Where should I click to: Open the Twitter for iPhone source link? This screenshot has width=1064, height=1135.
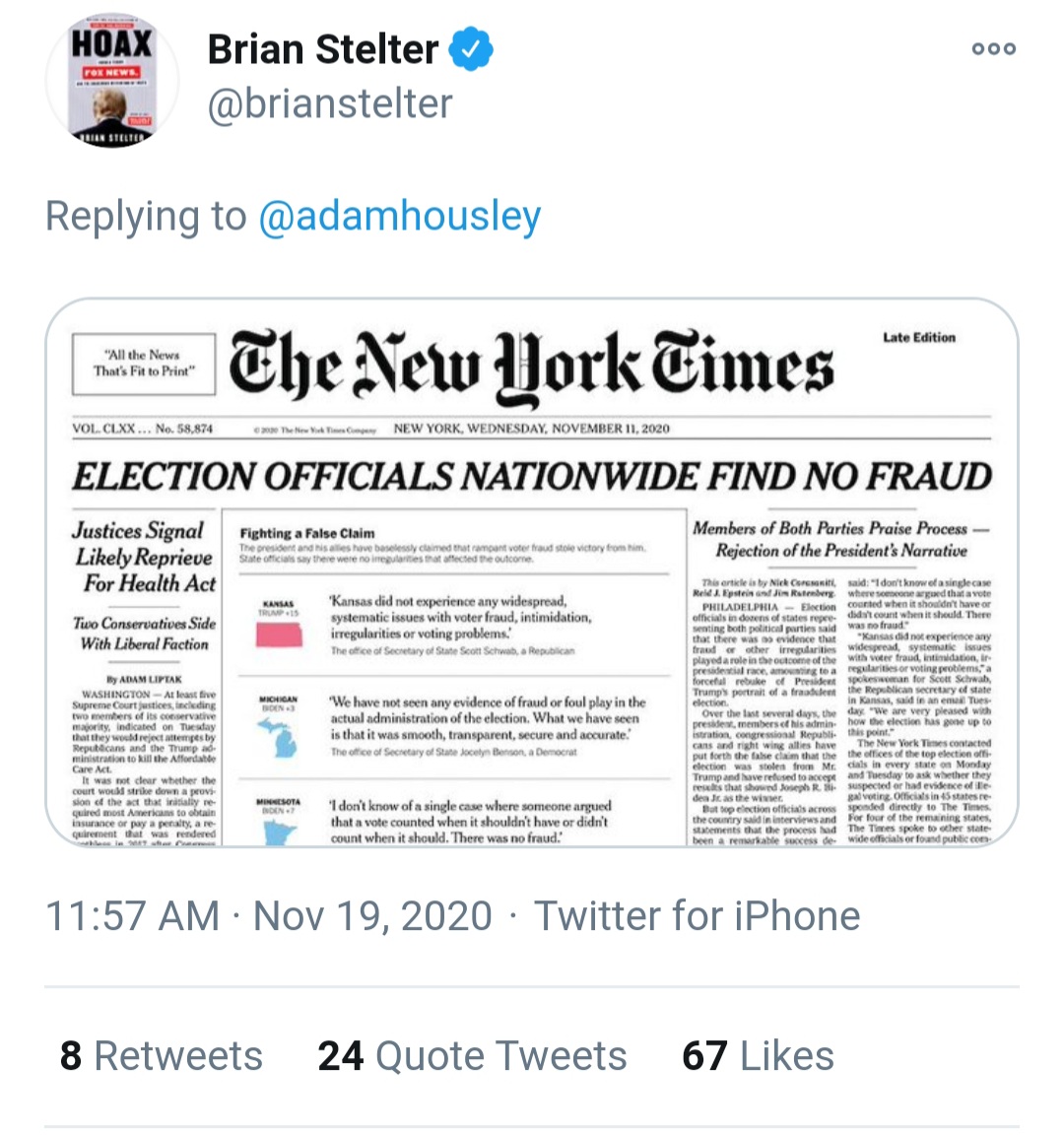point(698,915)
